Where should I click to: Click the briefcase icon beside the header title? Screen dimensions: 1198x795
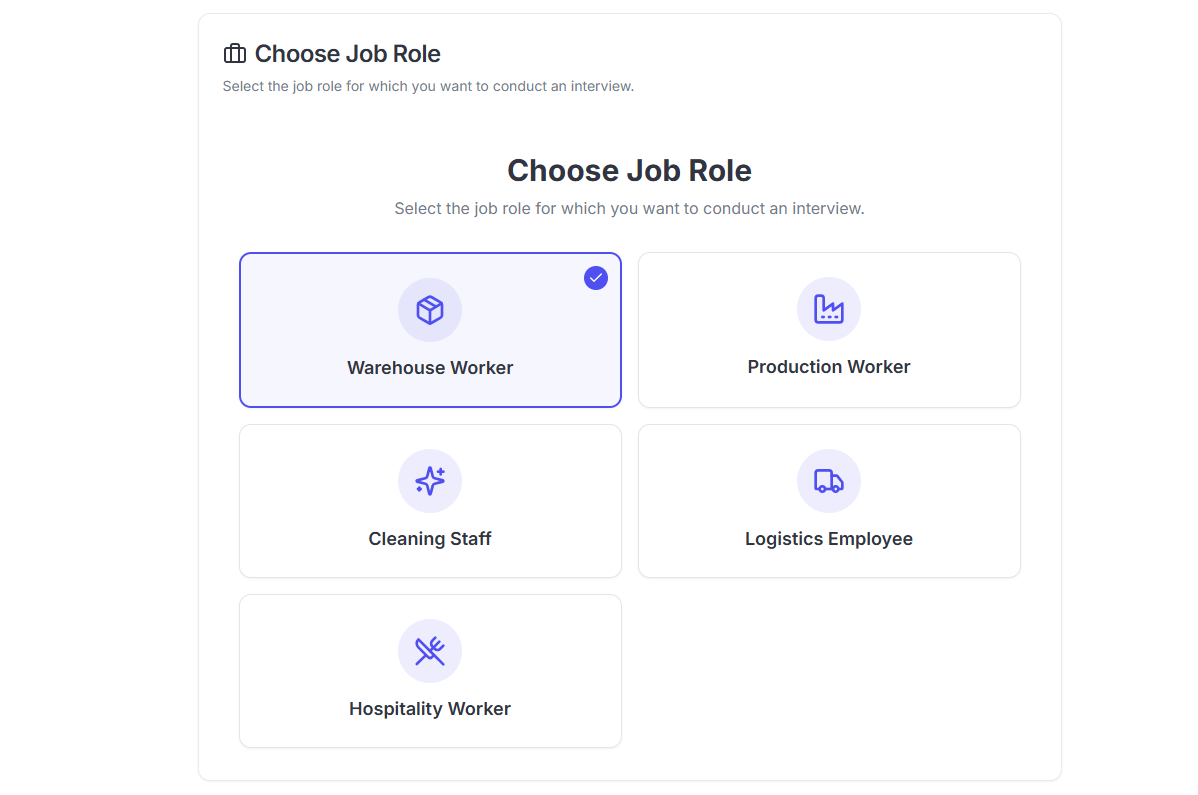point(234,54)
